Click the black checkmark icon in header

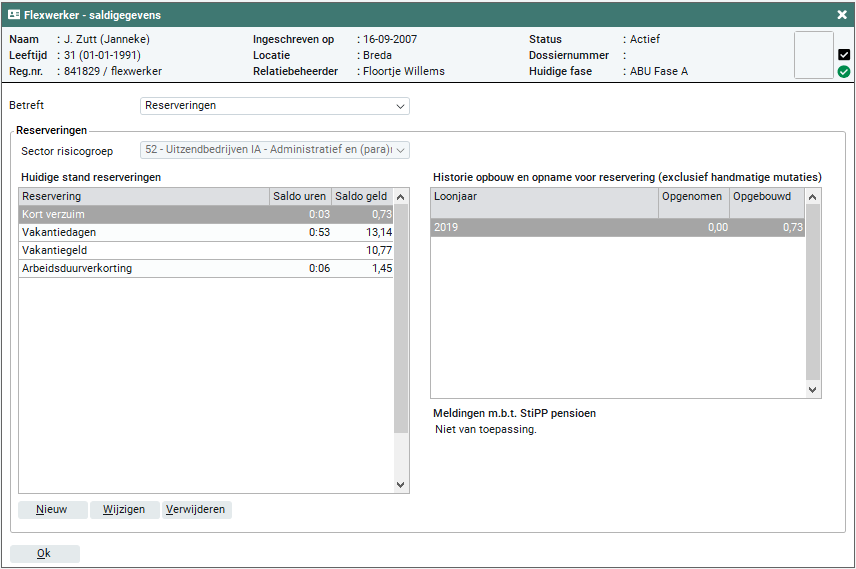[844, 55]
